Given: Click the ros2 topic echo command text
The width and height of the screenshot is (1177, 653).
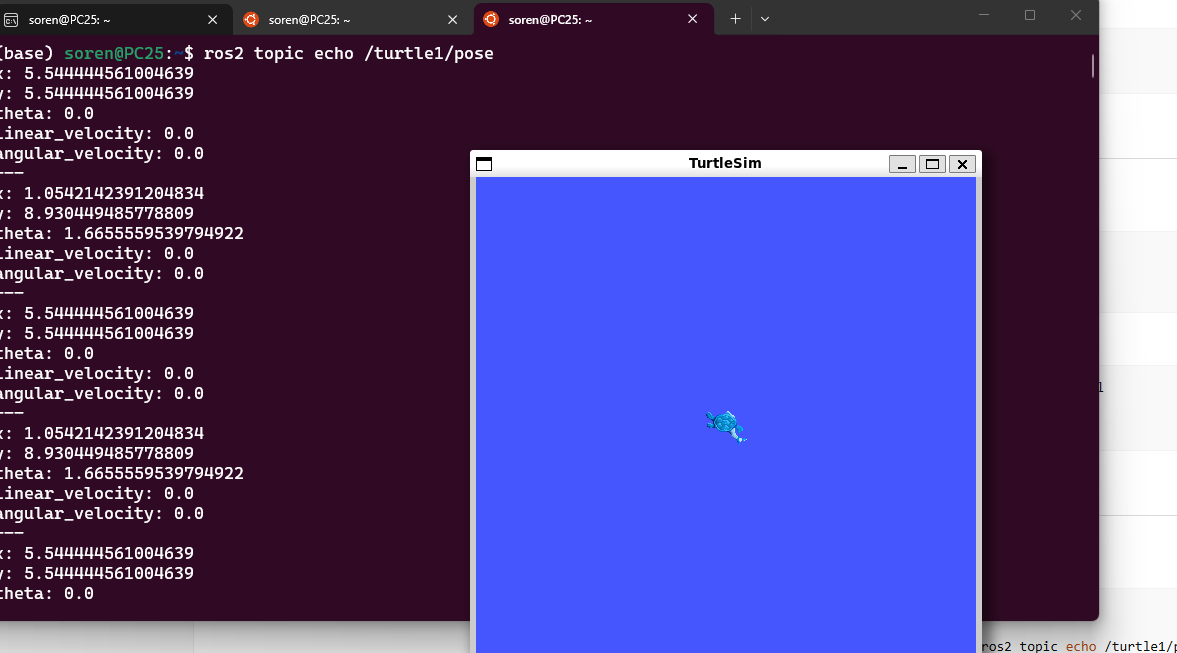Looking at the screenshot, I should 348,53.
